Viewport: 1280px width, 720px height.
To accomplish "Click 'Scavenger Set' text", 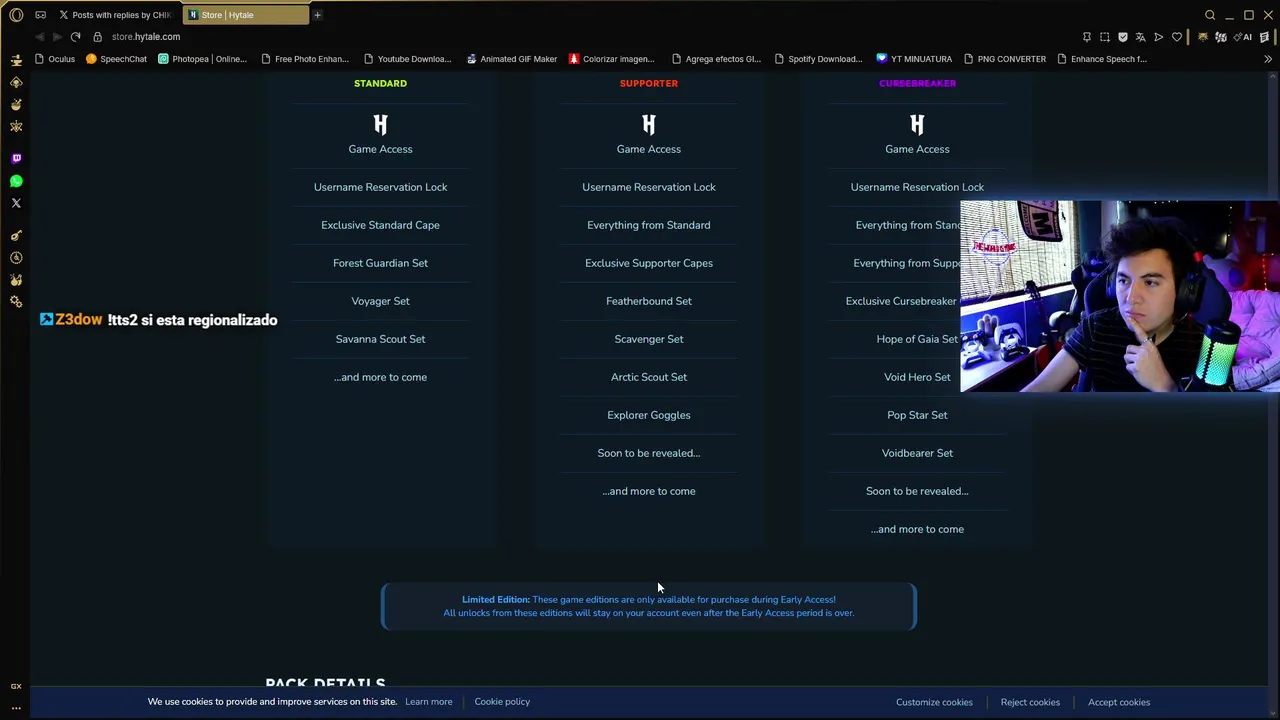I will click(x=649, y=339).
